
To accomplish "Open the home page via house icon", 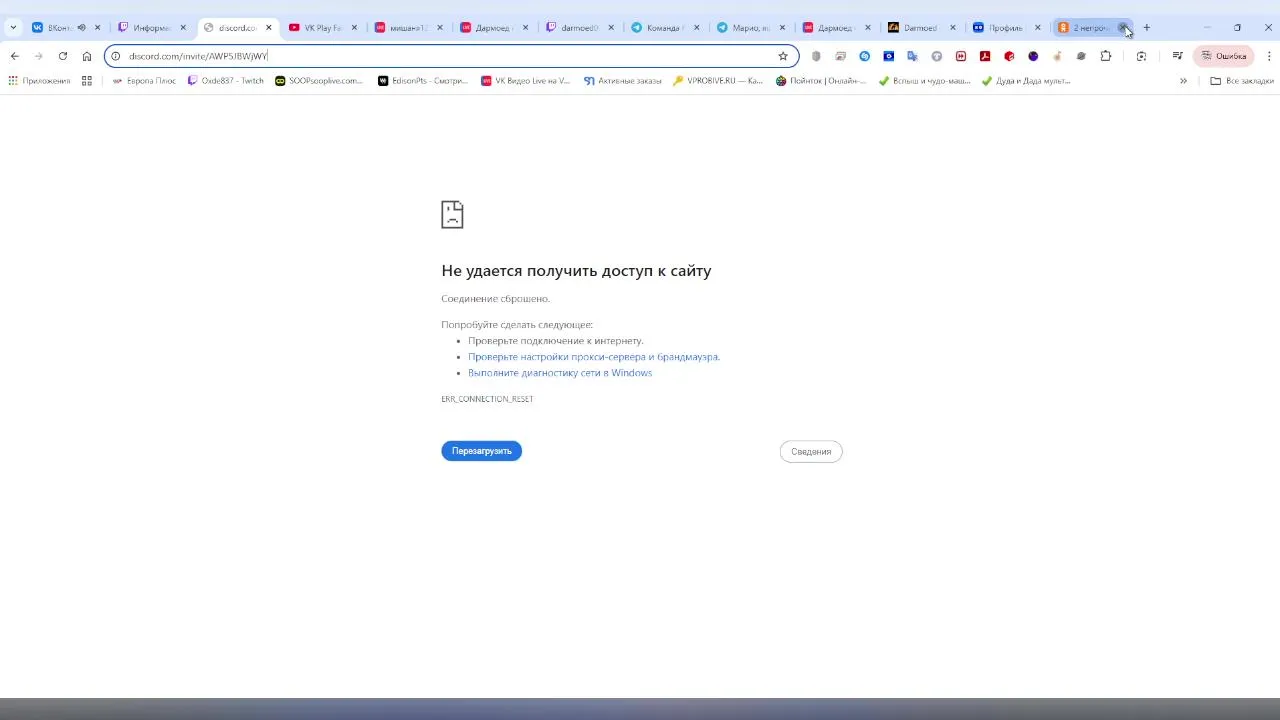I will tap(87, 56).
